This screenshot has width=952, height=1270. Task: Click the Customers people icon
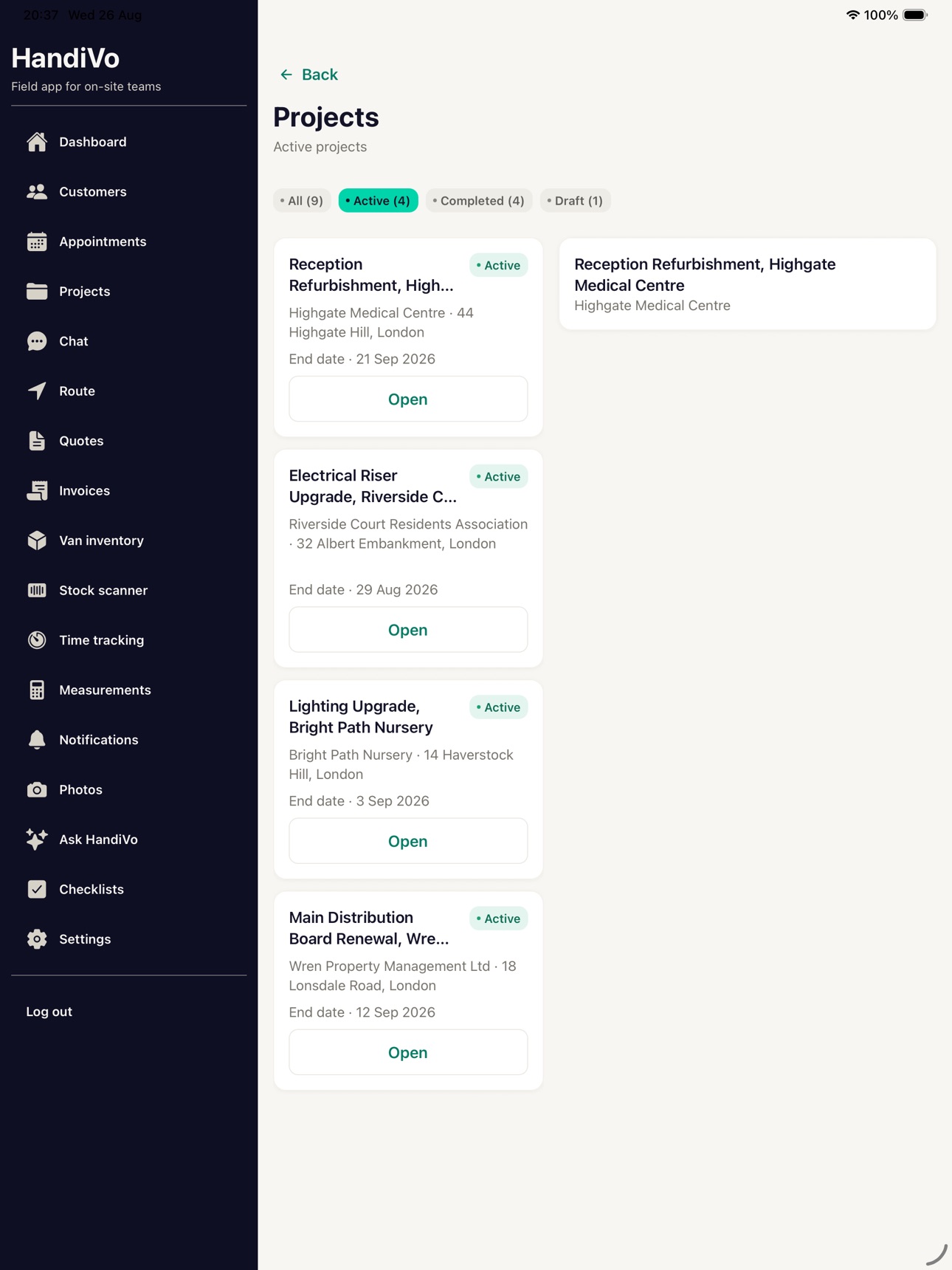[37, 192]
